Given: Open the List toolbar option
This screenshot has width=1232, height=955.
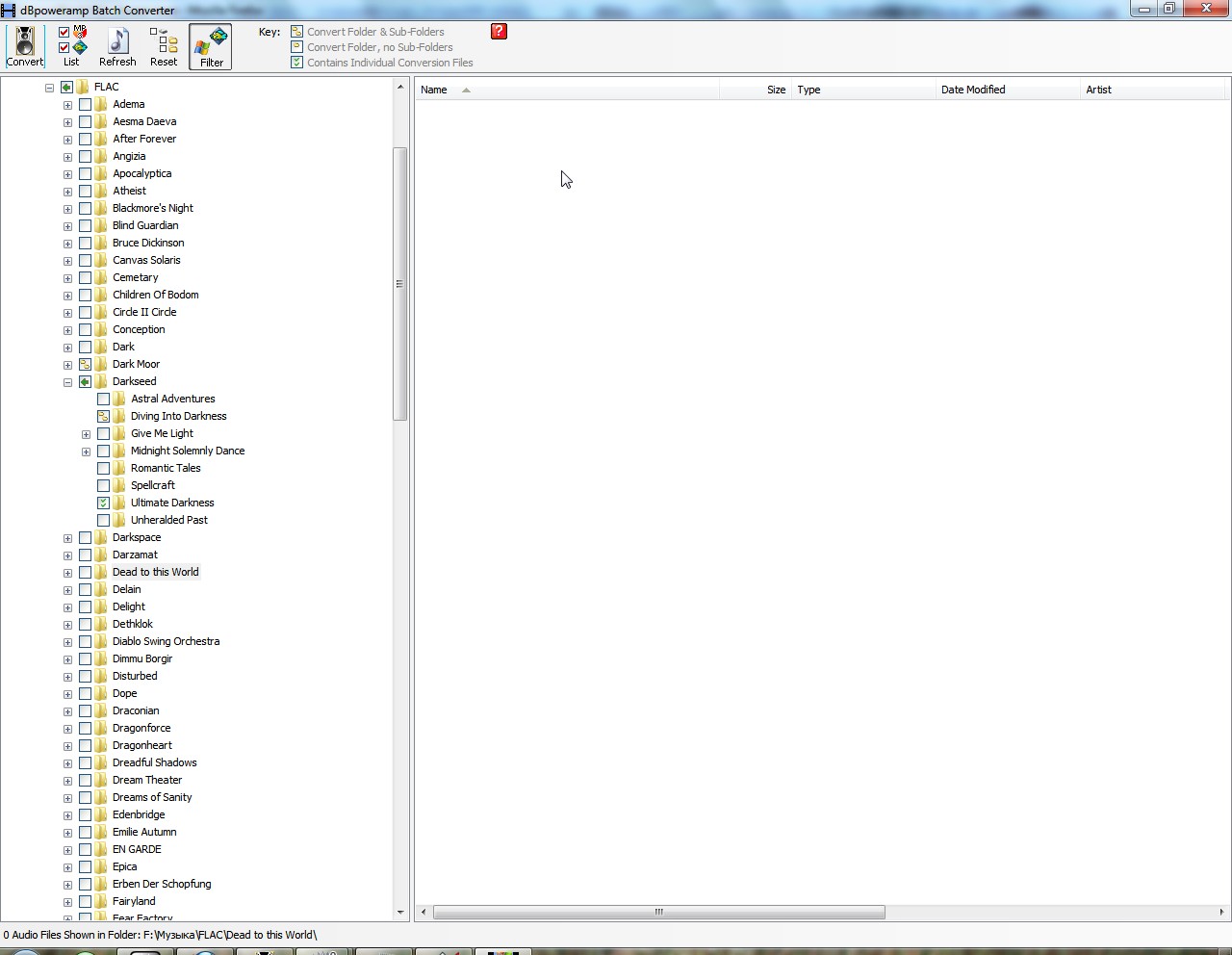Looking at the screenshot, I should pyautogui.click(x=71, y=46).
